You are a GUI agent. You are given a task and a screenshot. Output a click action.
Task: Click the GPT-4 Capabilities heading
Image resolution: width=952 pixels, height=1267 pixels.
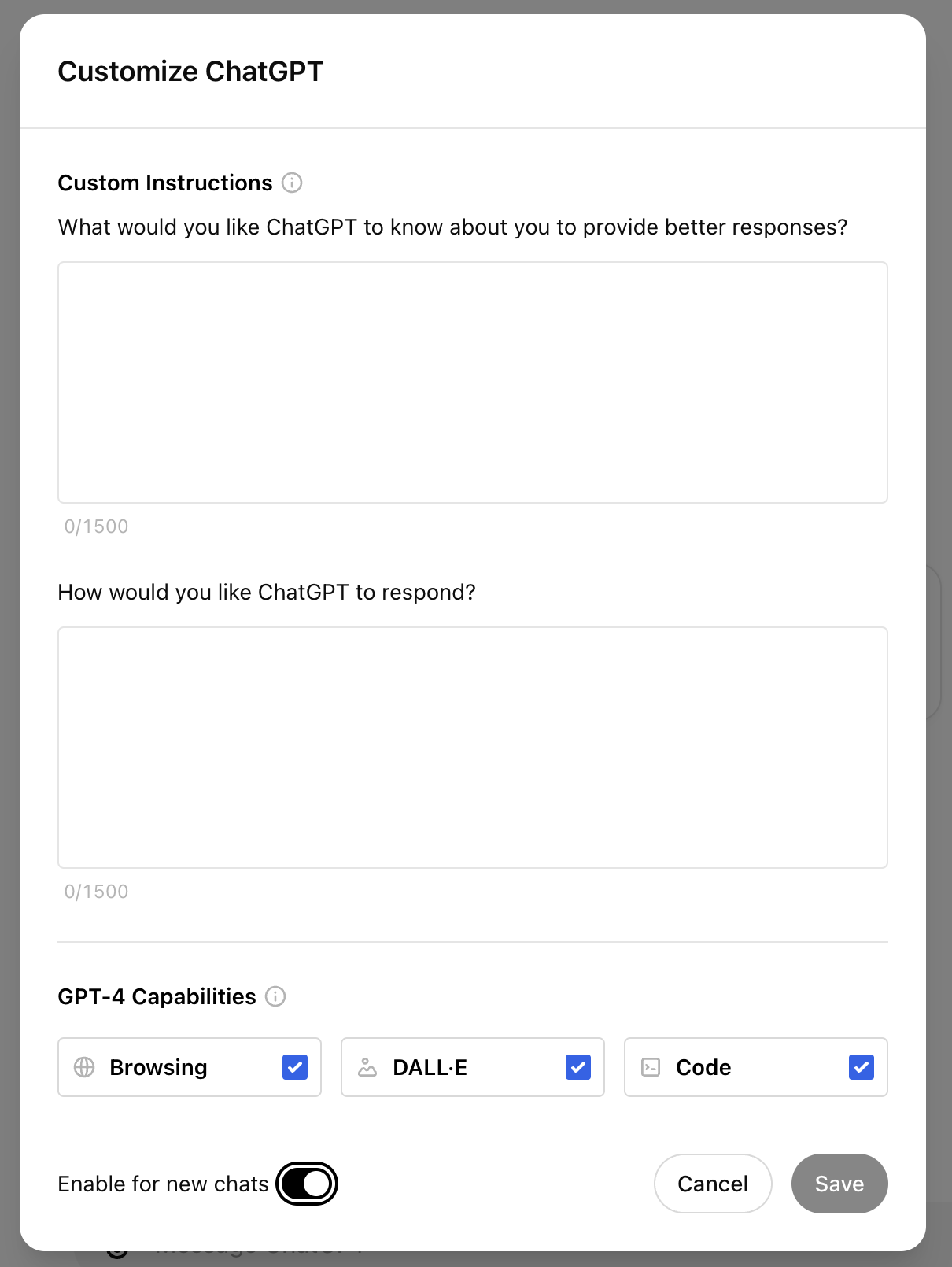[157, 996]
